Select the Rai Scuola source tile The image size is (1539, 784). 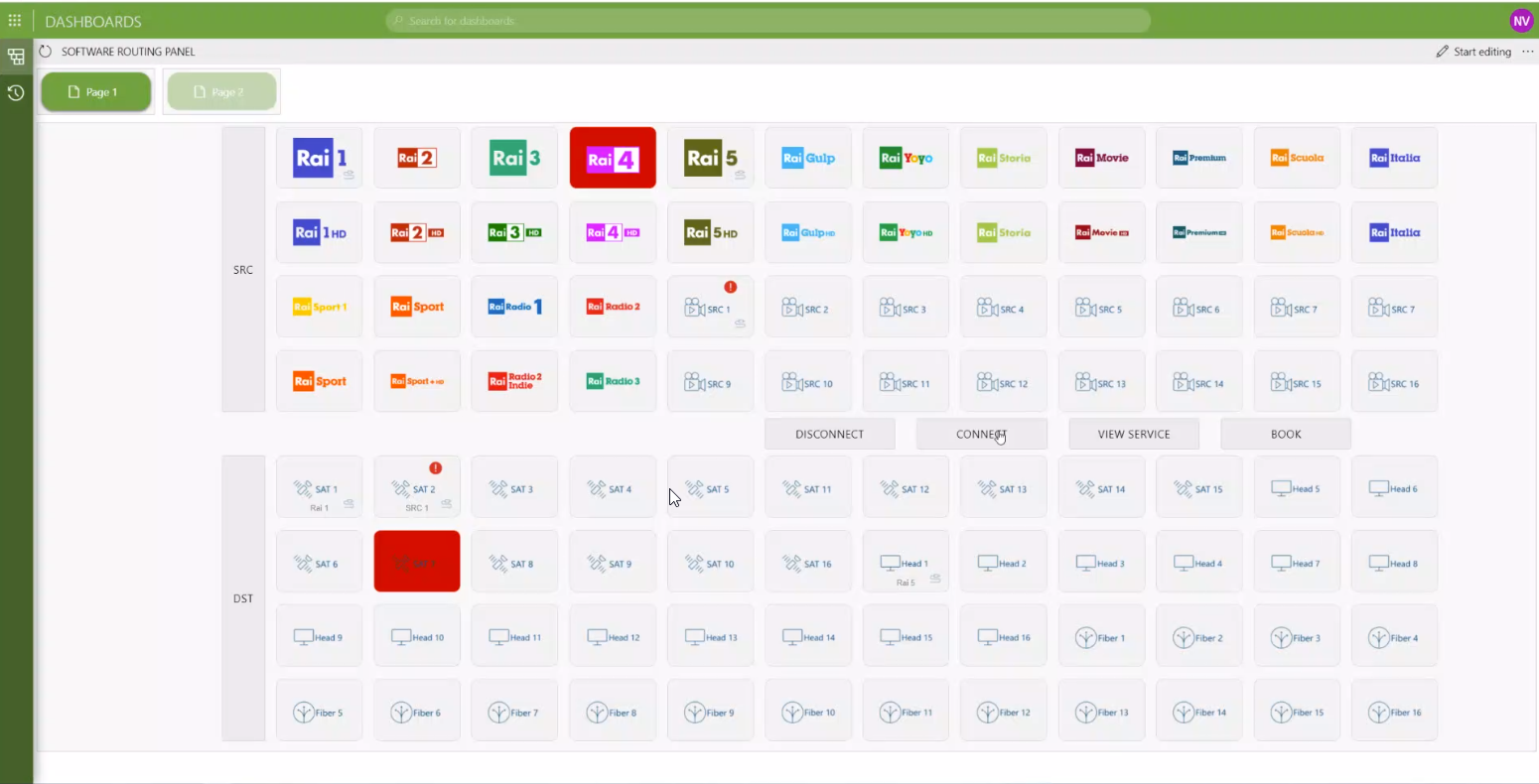pyautogui.click(x=1297, y=158)
